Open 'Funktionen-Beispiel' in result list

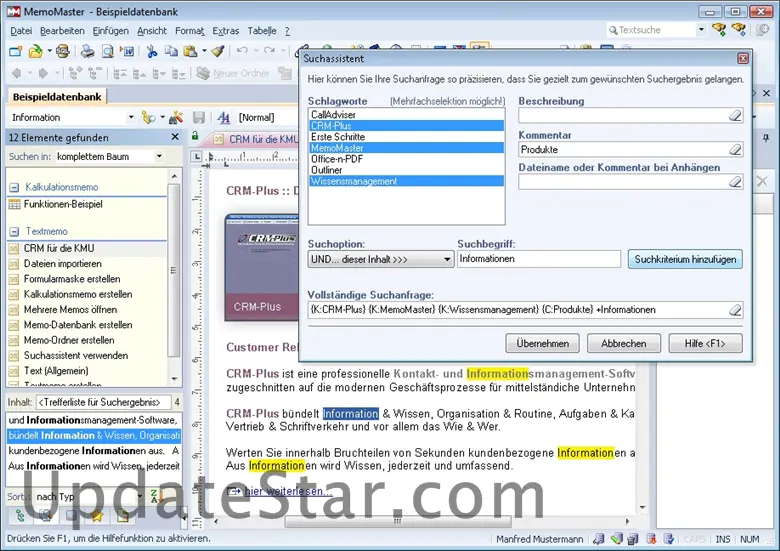coord(63,204)
